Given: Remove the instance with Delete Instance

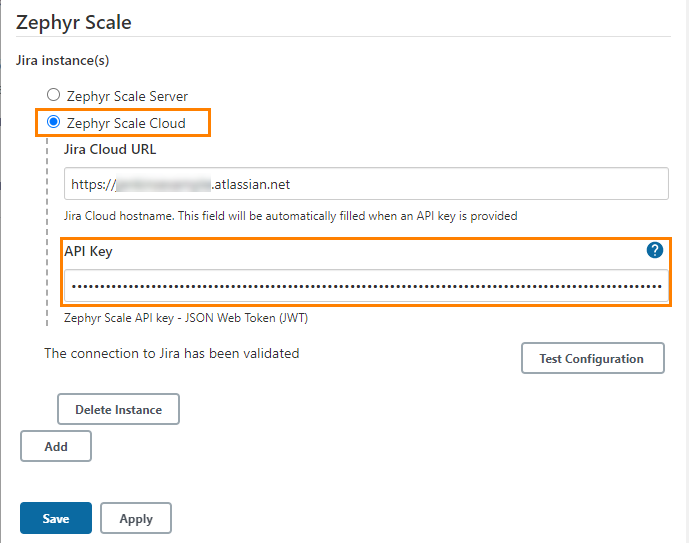Looking at the screenshot, I should [118, 409].
